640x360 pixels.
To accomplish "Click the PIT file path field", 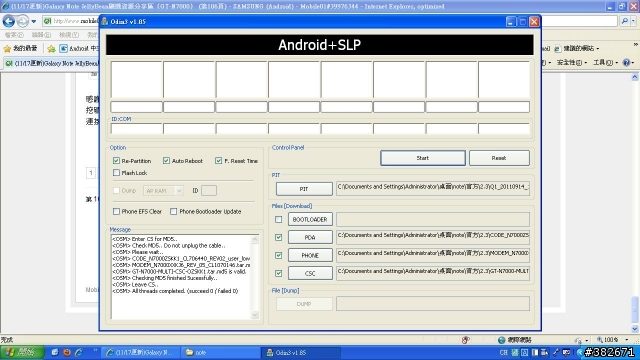I will click(433, 188).
